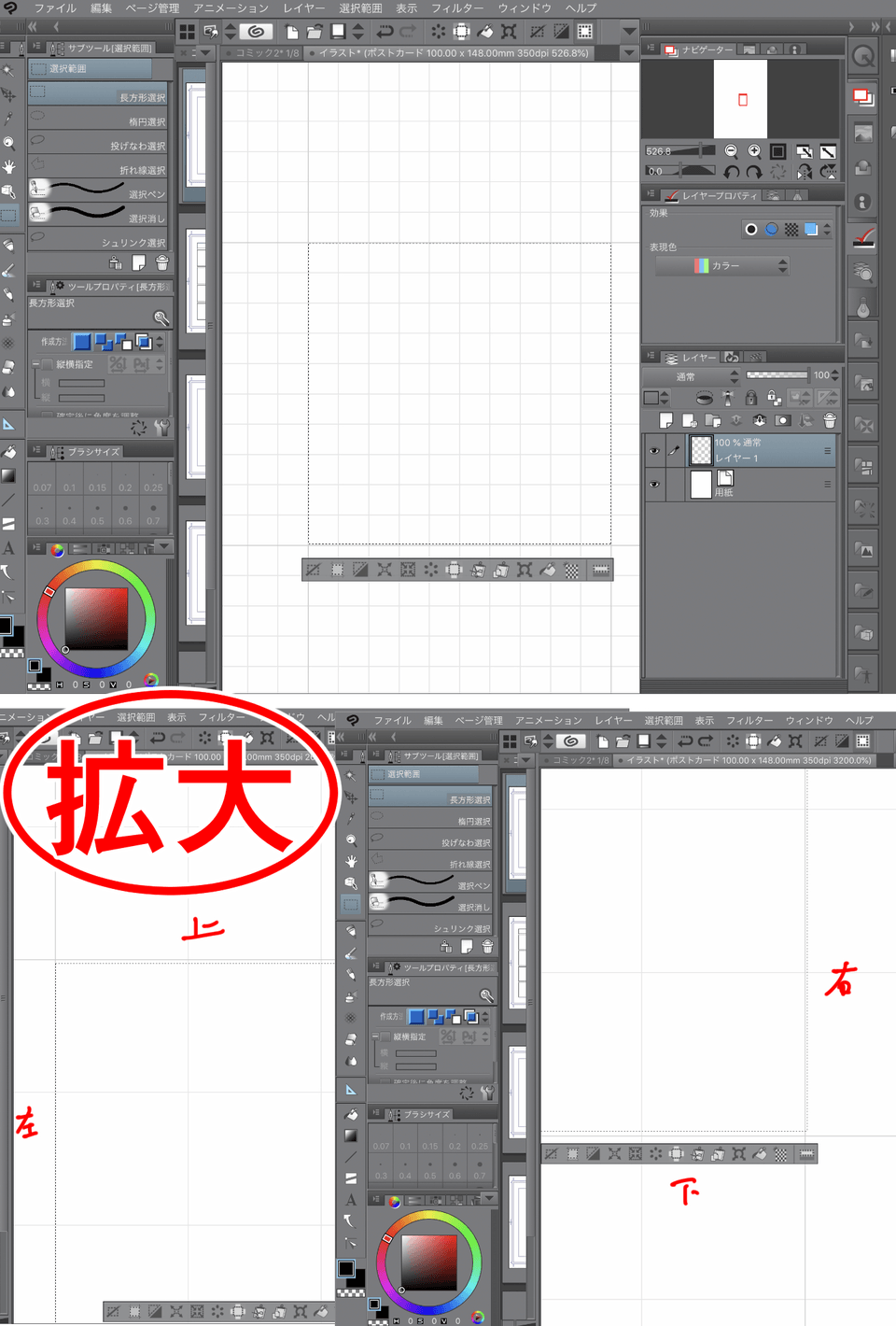Screen dimensions: 896x1326
Task: Enable 縦横指定 checkbox in the 526.8% window
Action: (48, 364)
